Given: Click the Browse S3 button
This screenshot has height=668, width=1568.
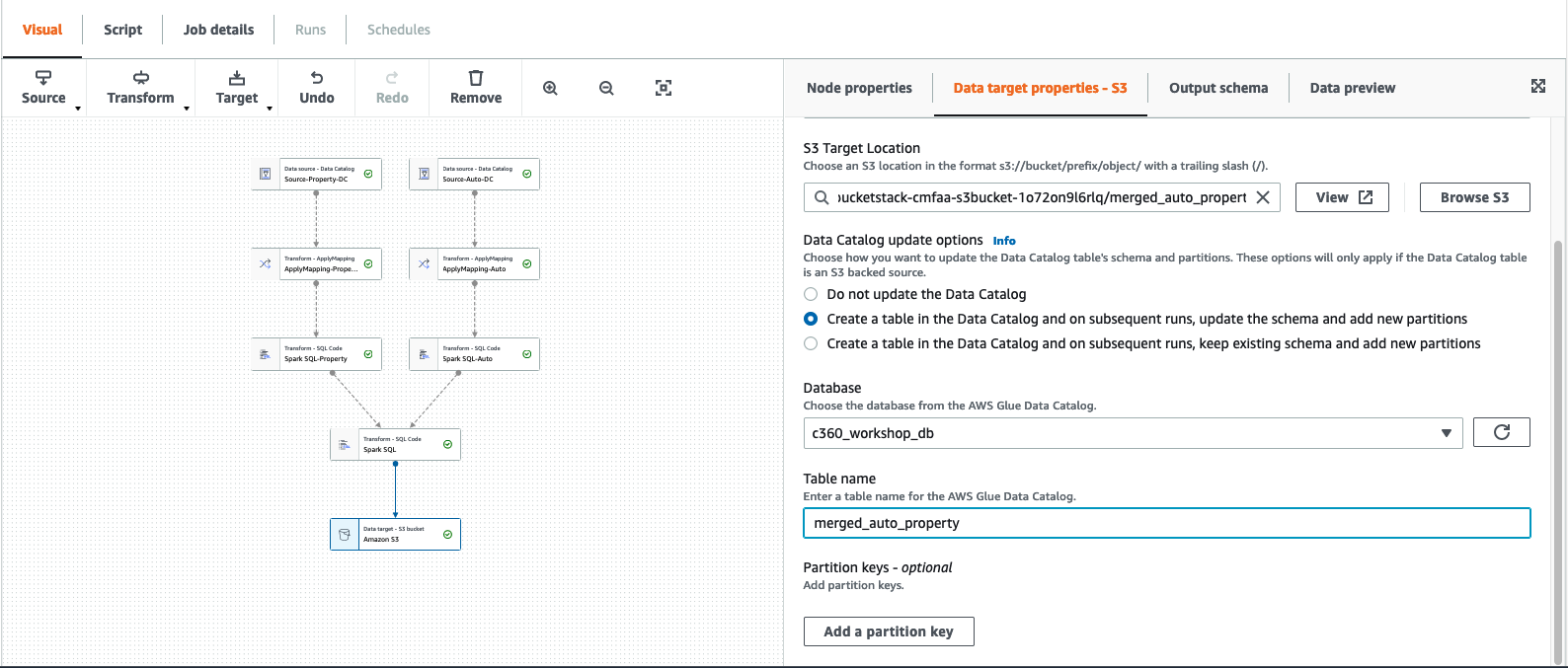Looking at the screenshot, I should pyautogui.click(x=1474, y=197).
